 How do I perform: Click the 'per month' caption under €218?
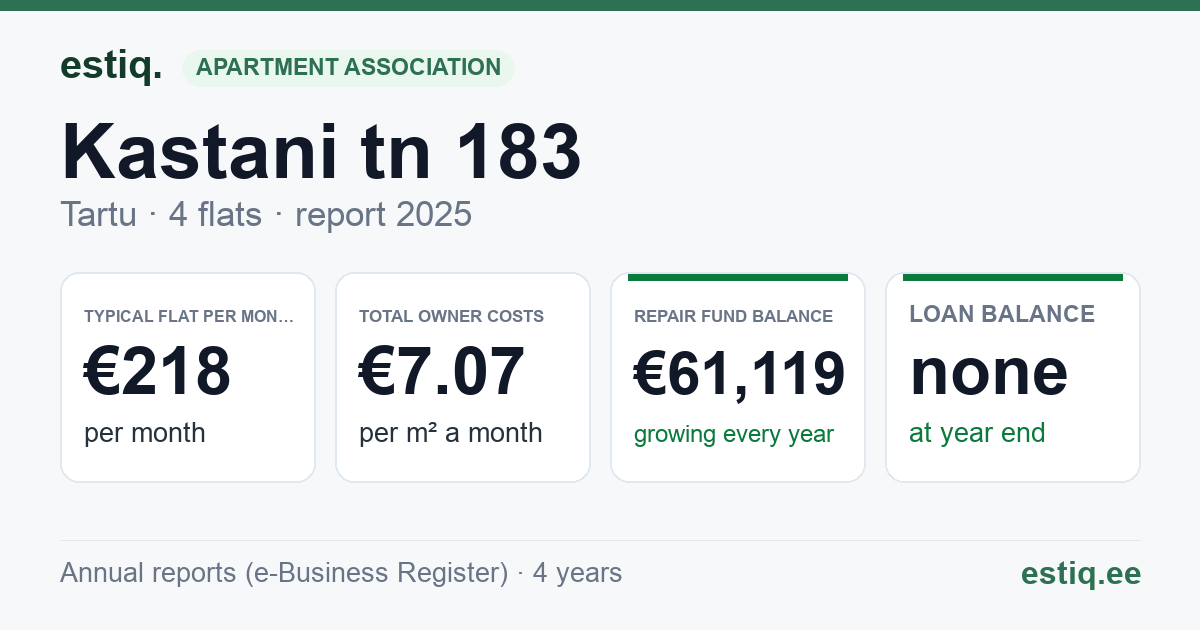(x=145, y=433)
